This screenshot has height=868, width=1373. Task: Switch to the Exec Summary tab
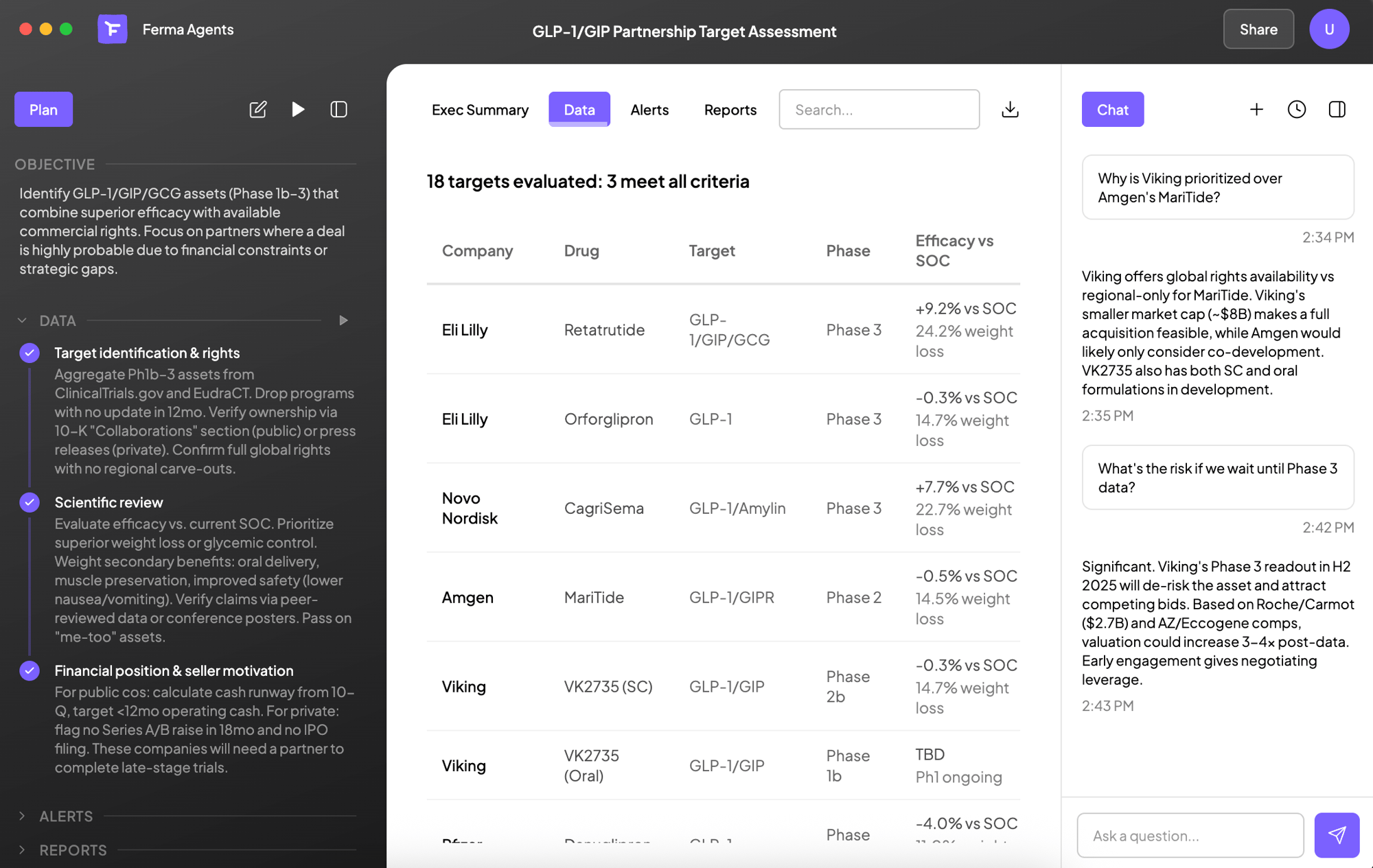coord(480,110)
